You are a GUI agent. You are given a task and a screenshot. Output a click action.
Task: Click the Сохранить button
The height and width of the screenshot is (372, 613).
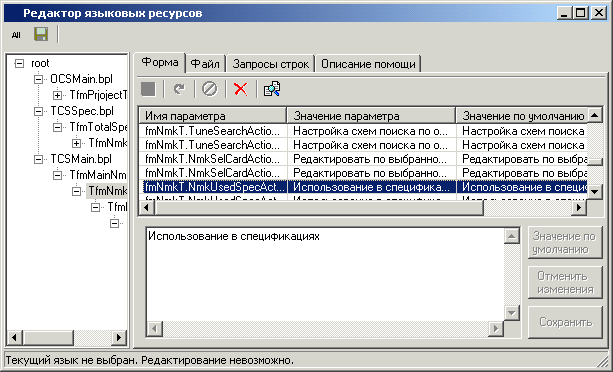tap(565, 322)
